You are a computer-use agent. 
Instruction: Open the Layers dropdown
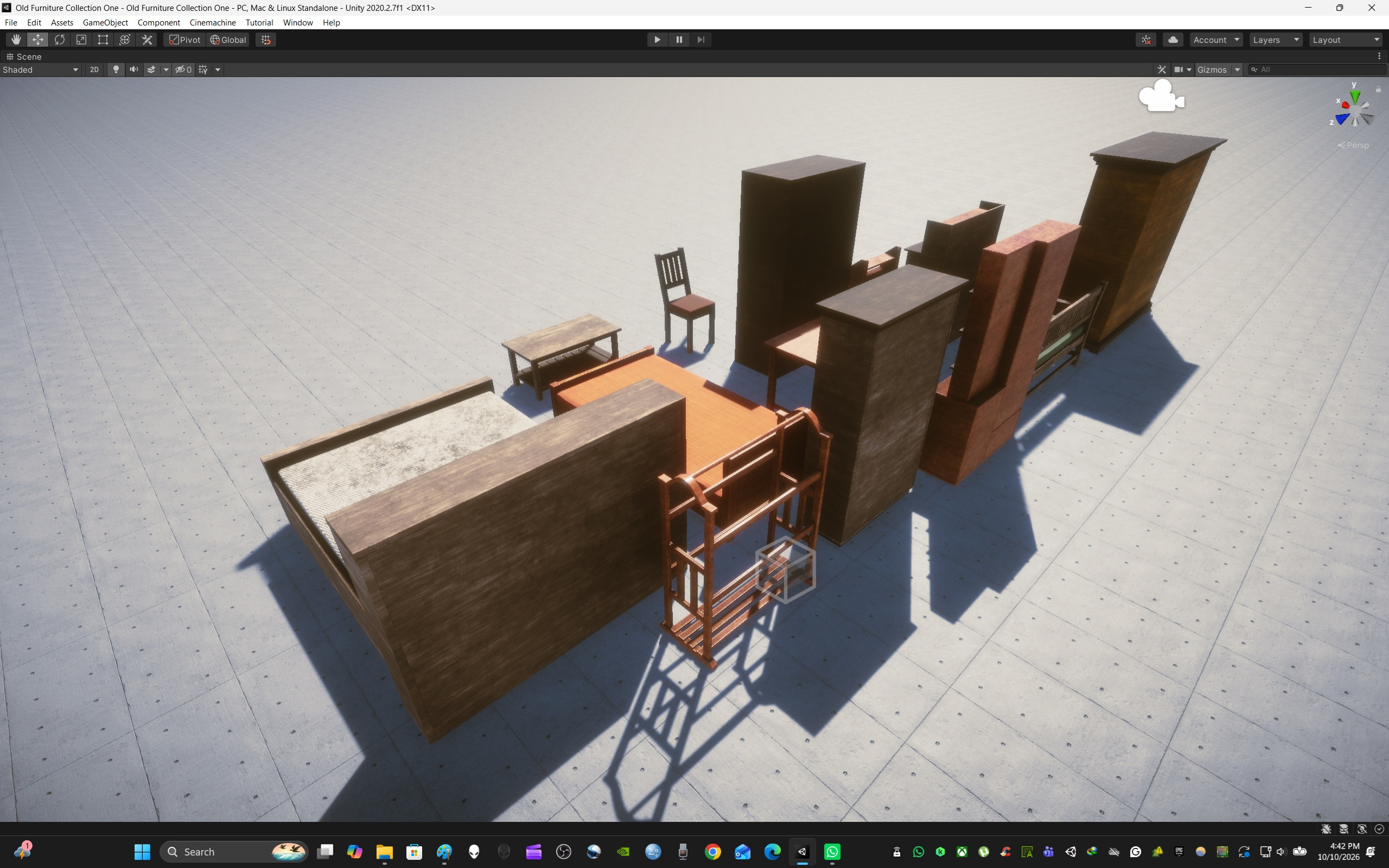click(x=1276, y=40)
